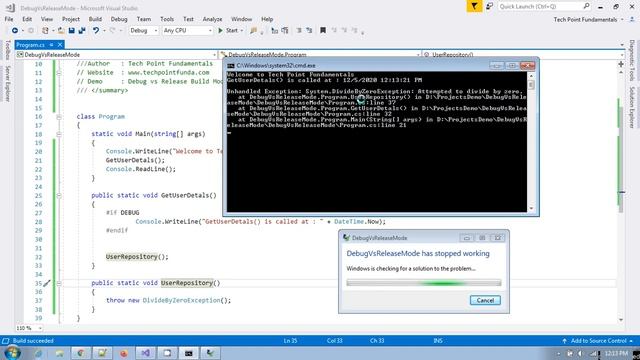
Task: Open the Analyze menu
Action: [212, 19]
